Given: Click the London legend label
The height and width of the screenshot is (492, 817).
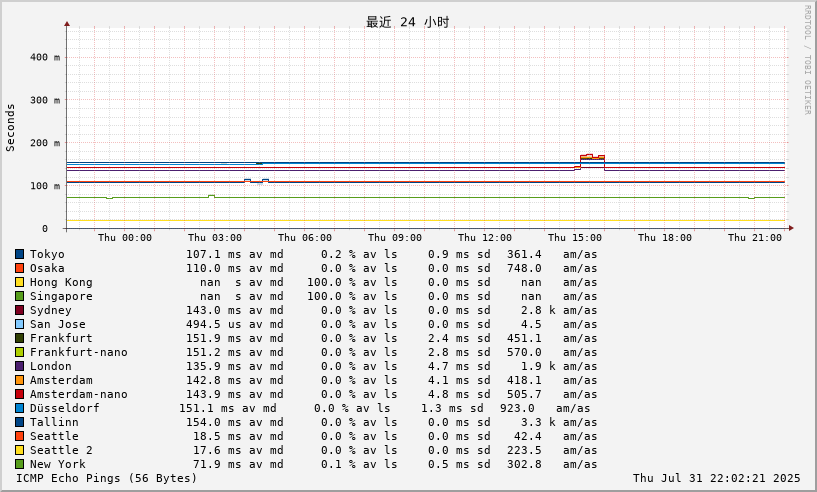Looking at the screenshot, I should click(x=51, y=367).
